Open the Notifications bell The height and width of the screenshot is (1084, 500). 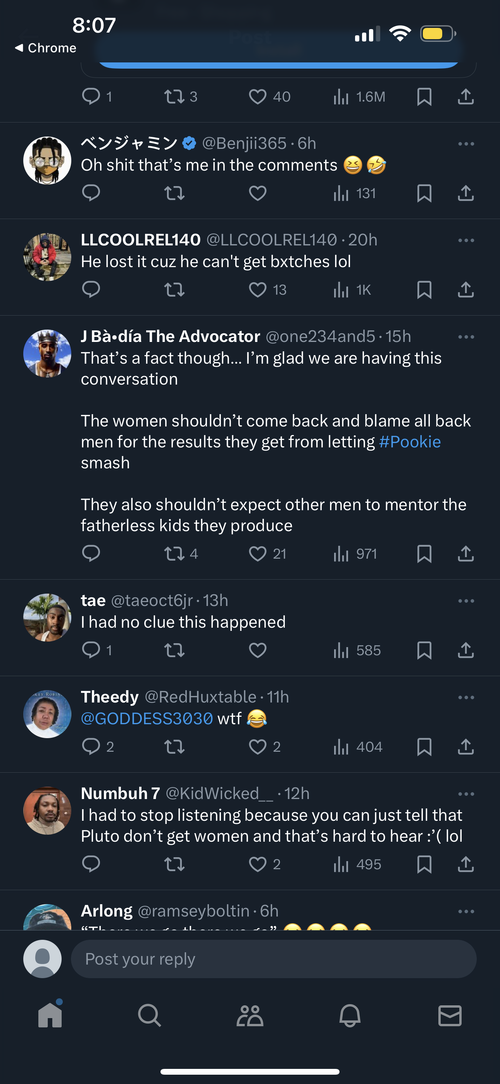(350, 1015)
